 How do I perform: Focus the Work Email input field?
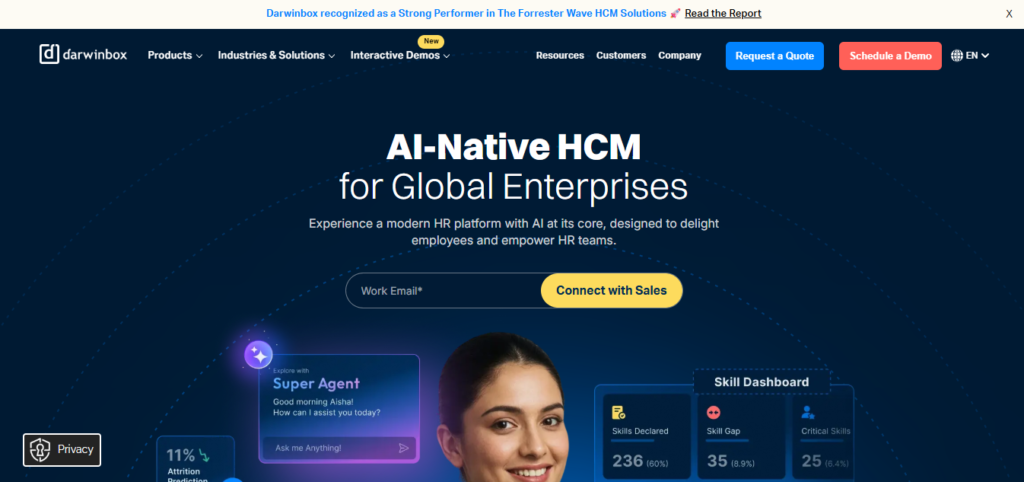click(x=444, y=291)
